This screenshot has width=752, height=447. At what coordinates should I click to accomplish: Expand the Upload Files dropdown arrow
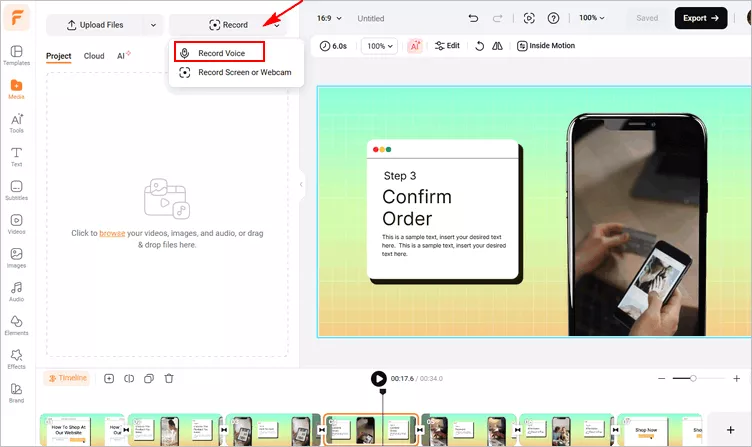153,25
